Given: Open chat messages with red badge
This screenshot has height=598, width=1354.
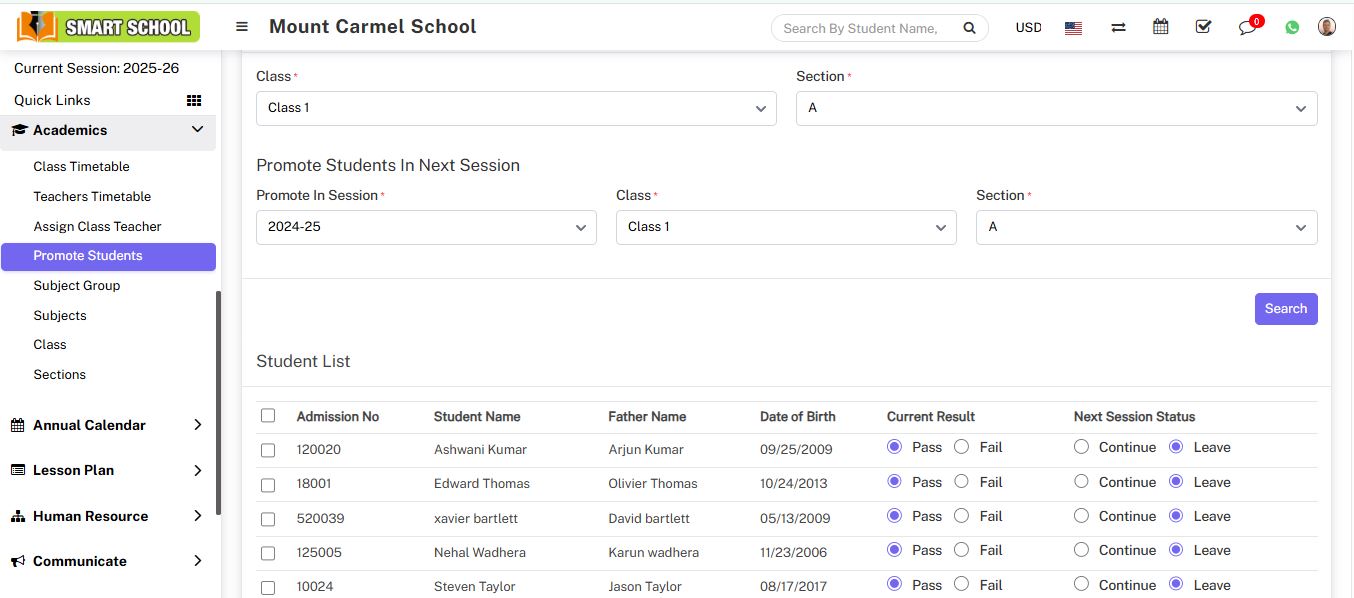Looking at the screenshot, I should point(1247,28).
